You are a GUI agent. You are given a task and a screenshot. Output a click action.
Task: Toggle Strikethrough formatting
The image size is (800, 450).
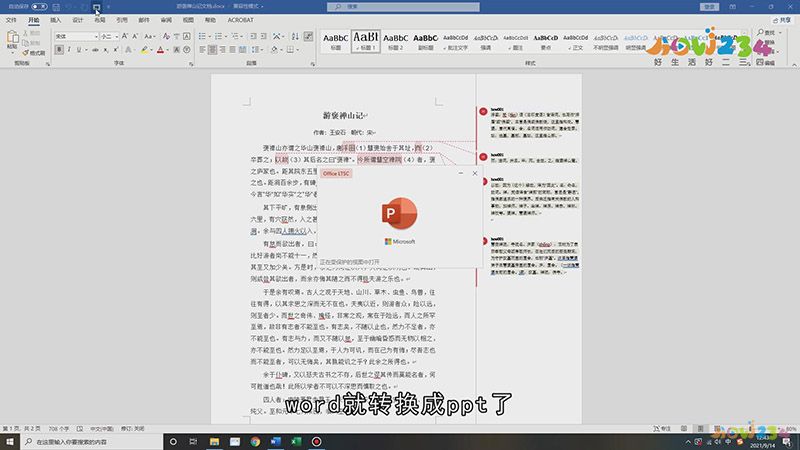(x=95, y=49)
